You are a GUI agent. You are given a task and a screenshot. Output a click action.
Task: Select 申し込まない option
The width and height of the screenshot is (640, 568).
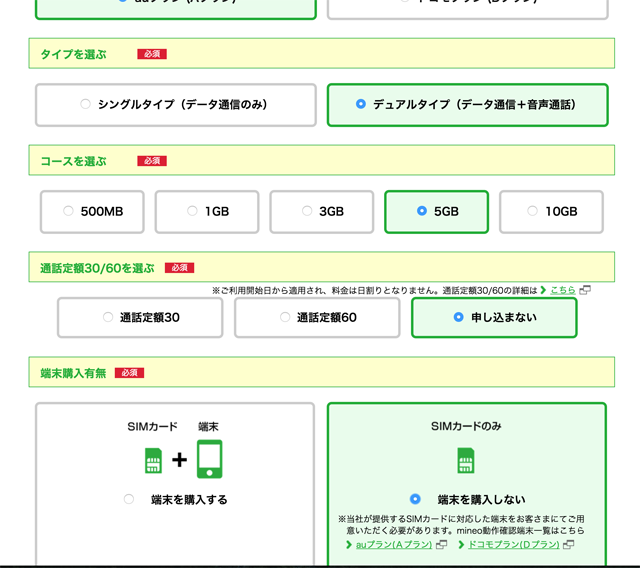494,317
